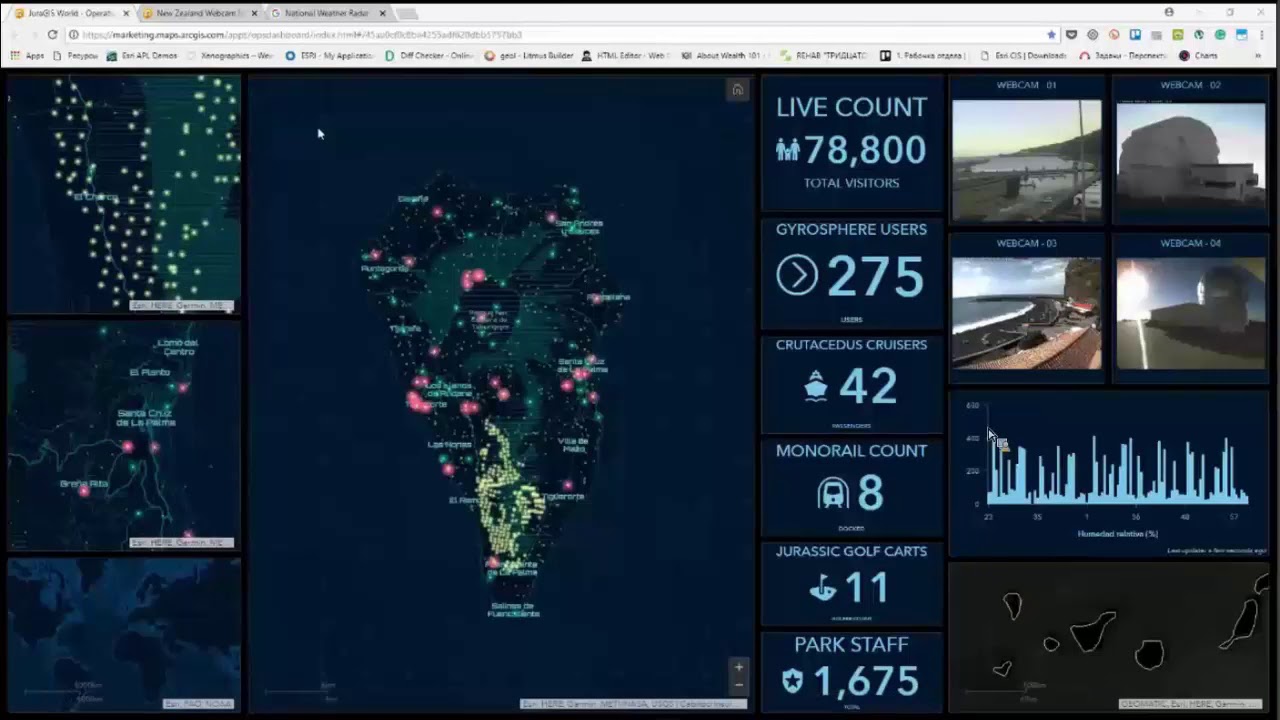1280x720 pixels.
Task: Click the Gyrosphere Users arrow icon
Action: click(x=797, y=276)
